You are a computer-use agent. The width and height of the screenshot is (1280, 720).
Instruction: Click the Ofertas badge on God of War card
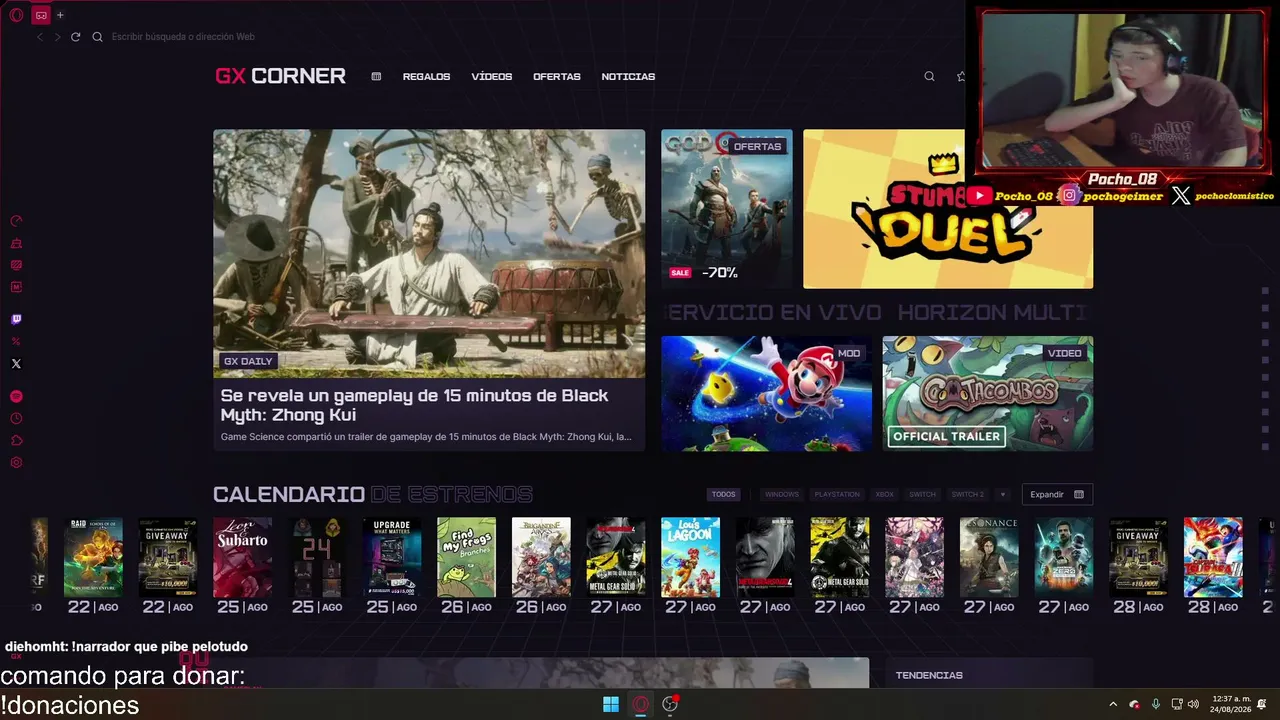[757, 146]
